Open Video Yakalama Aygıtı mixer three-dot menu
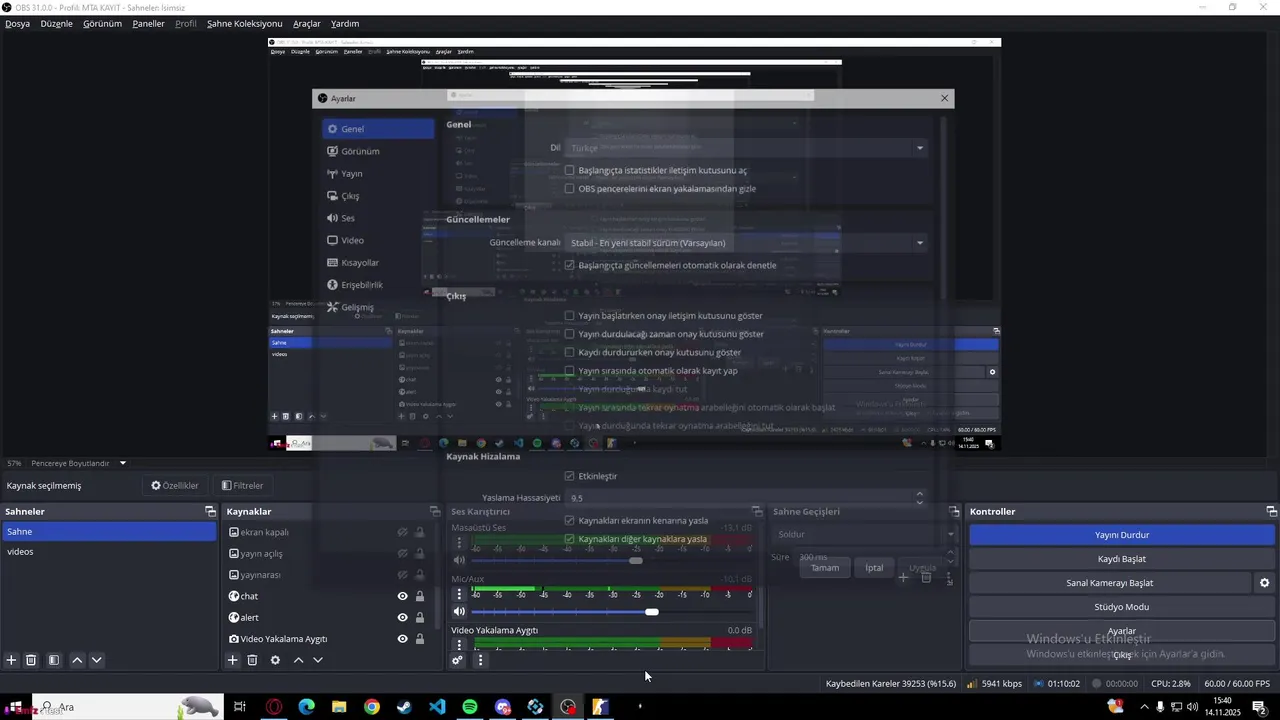The width and height of the screenshot is (1280, 720). coord(459,645)
